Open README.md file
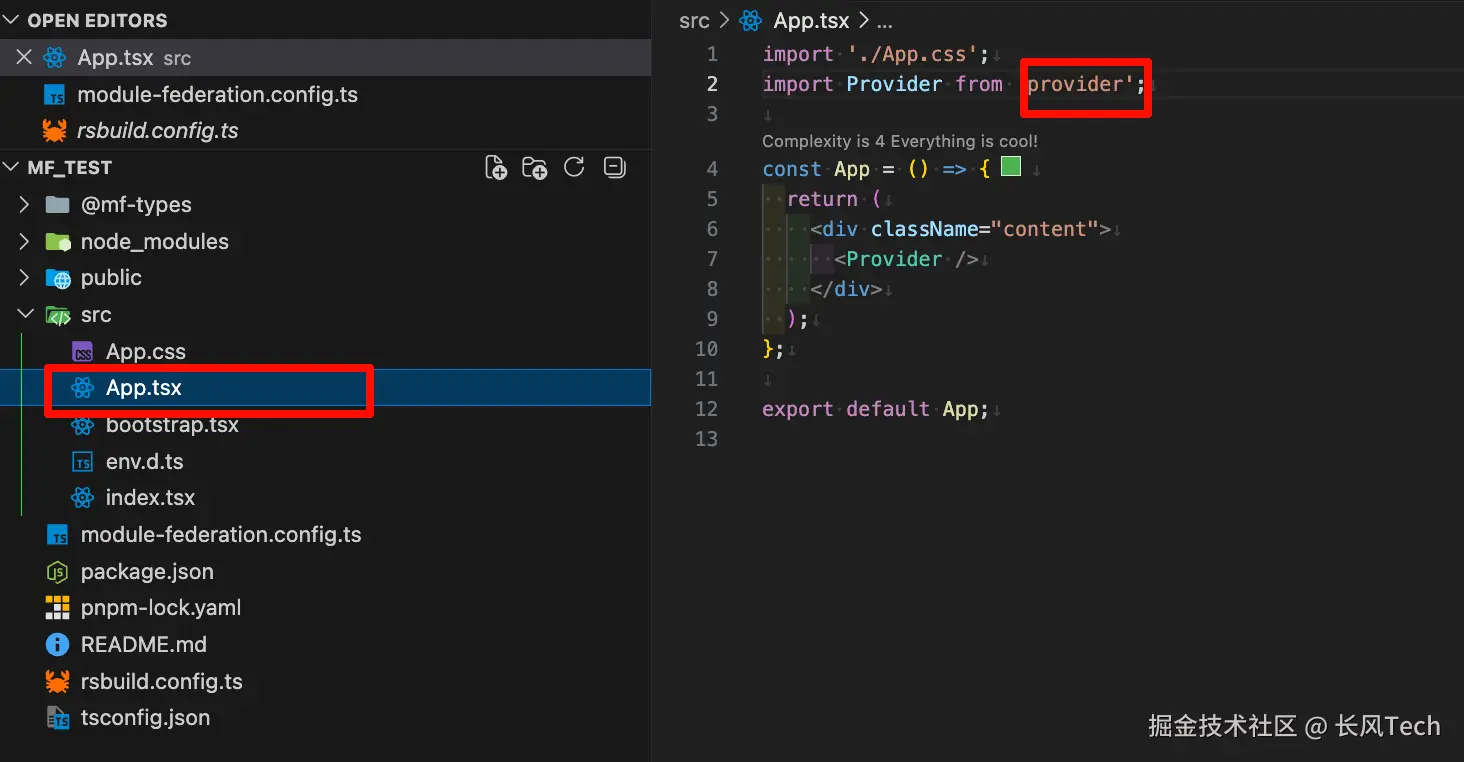 [x=325, y=645]
